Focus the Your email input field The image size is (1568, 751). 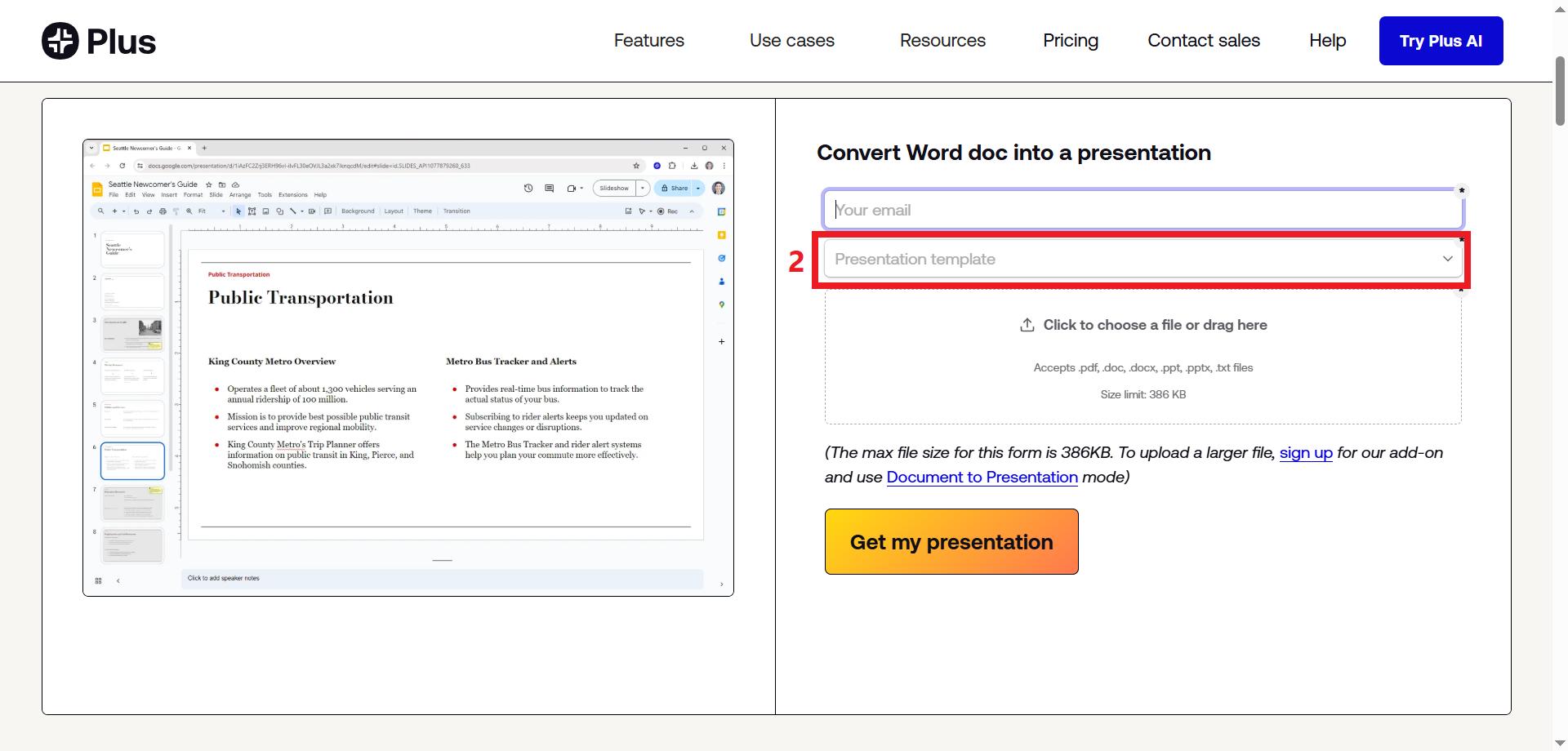point(1143,210)
